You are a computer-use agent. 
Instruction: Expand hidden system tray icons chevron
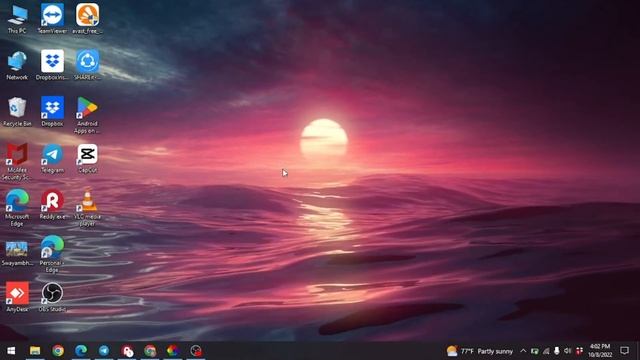pos(523,351)
